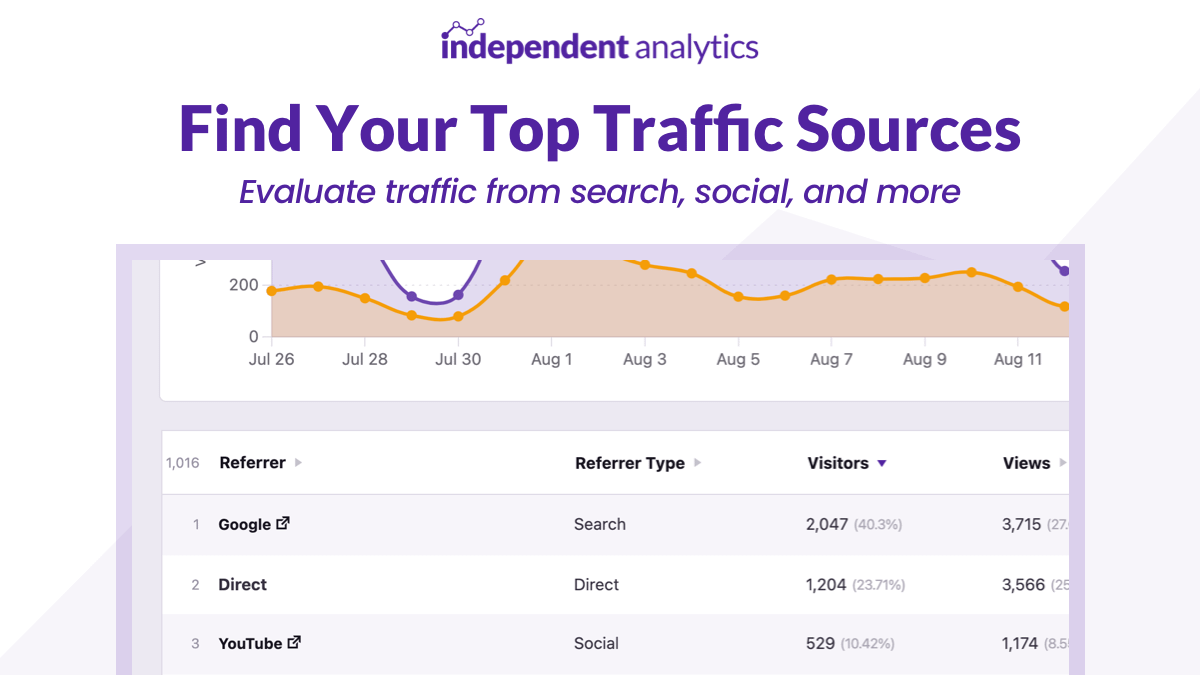Click the sort triangle beside Visitors
The height and width of the screenshot is (675, 1200).
click(x=881, y=463)
